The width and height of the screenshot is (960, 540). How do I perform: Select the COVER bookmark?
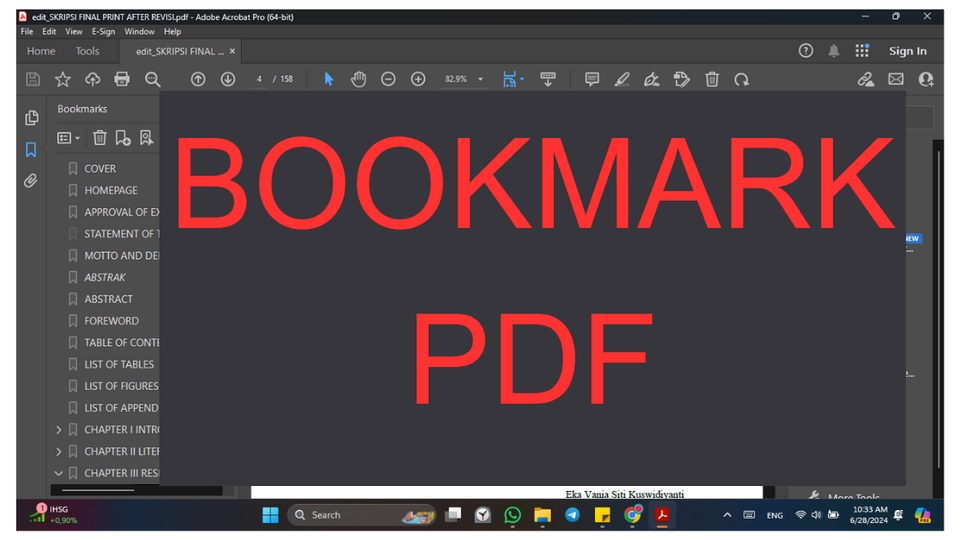click(x=100, y=169)
